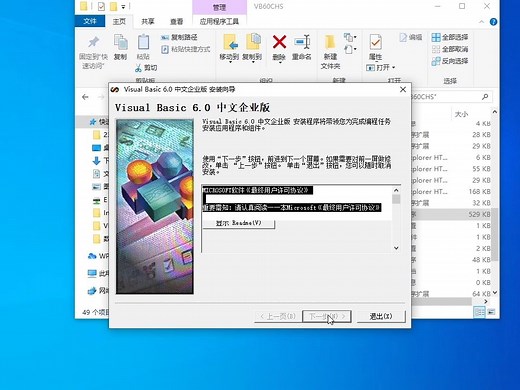Click the Move To folder icon
This screenshot has width=520, height=390.
(x=230, y=42)
